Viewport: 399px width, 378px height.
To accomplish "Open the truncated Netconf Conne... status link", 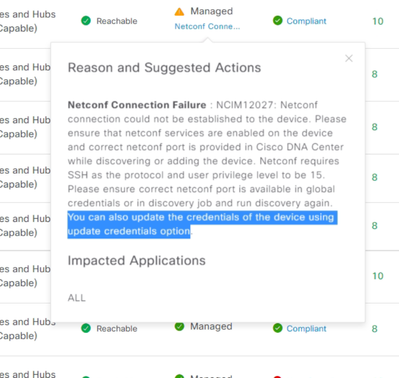I will [207, 26].
